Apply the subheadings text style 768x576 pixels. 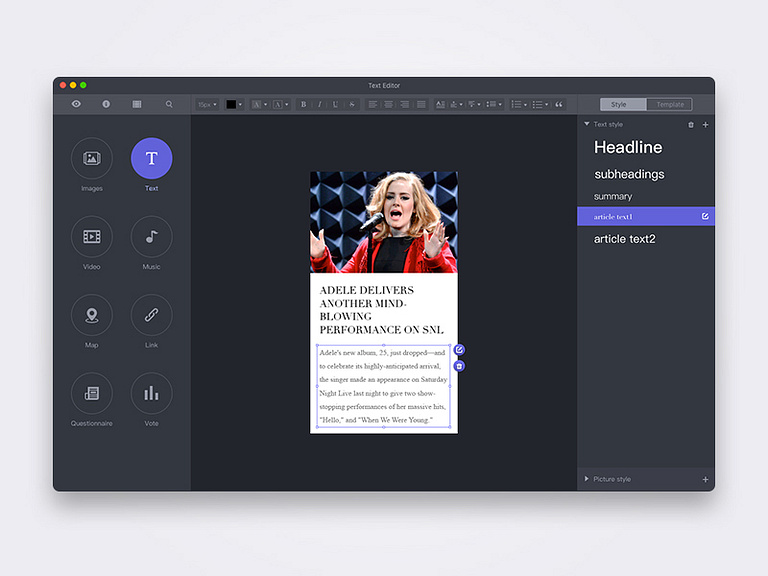[x=629, y=174]
